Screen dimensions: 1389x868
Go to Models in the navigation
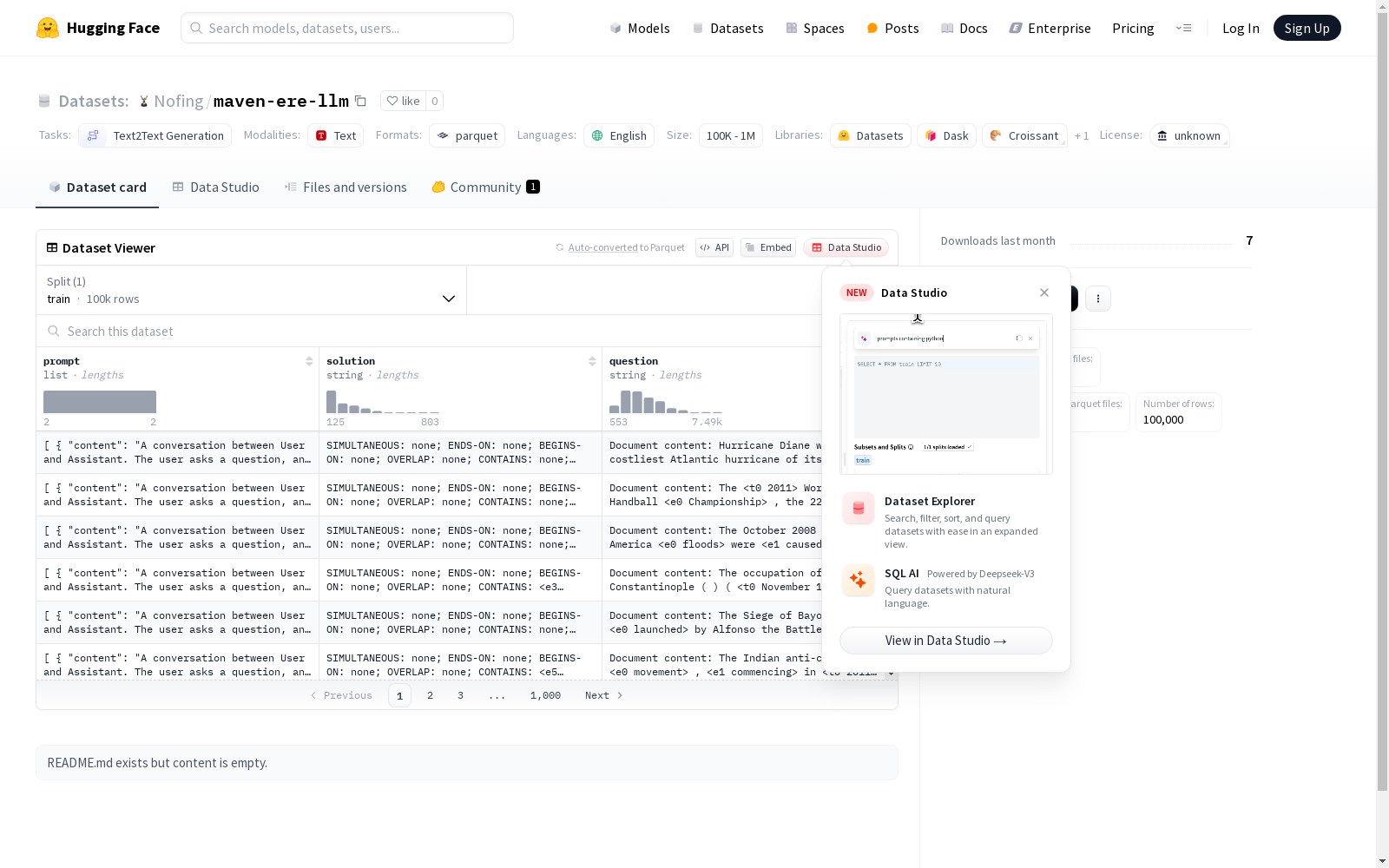coord(640,28)
